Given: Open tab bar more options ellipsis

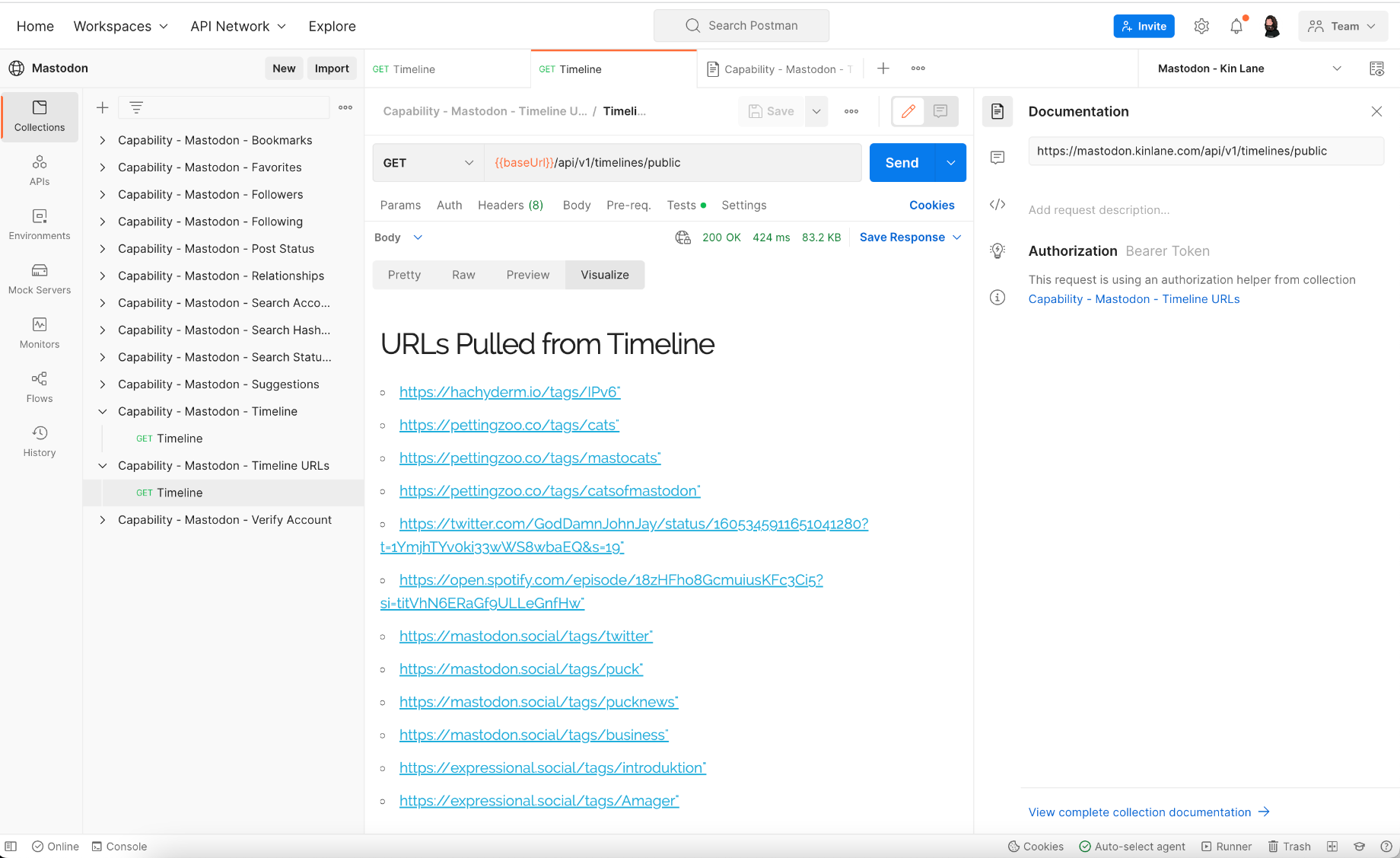Looking at the screenshot, I should click(918, 69).
